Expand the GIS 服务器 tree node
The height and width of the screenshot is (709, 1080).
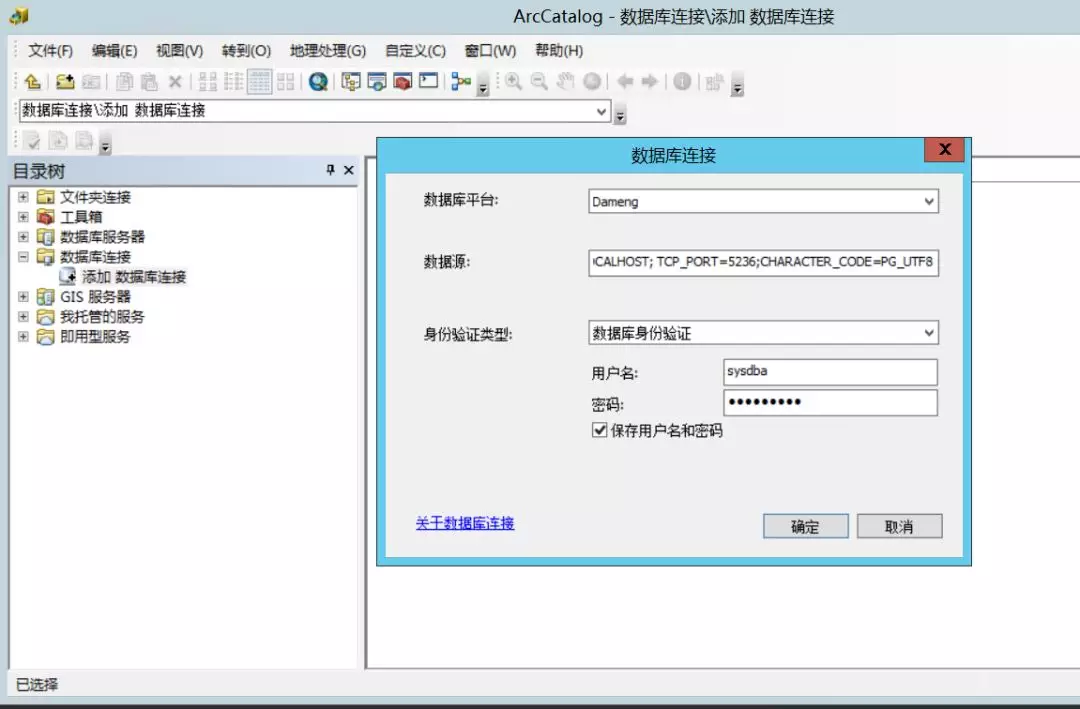point(22,297)
